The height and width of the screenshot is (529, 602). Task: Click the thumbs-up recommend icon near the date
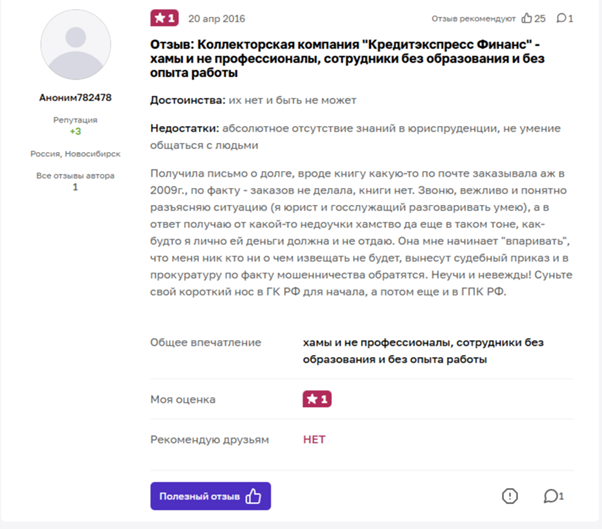[527, 18]
